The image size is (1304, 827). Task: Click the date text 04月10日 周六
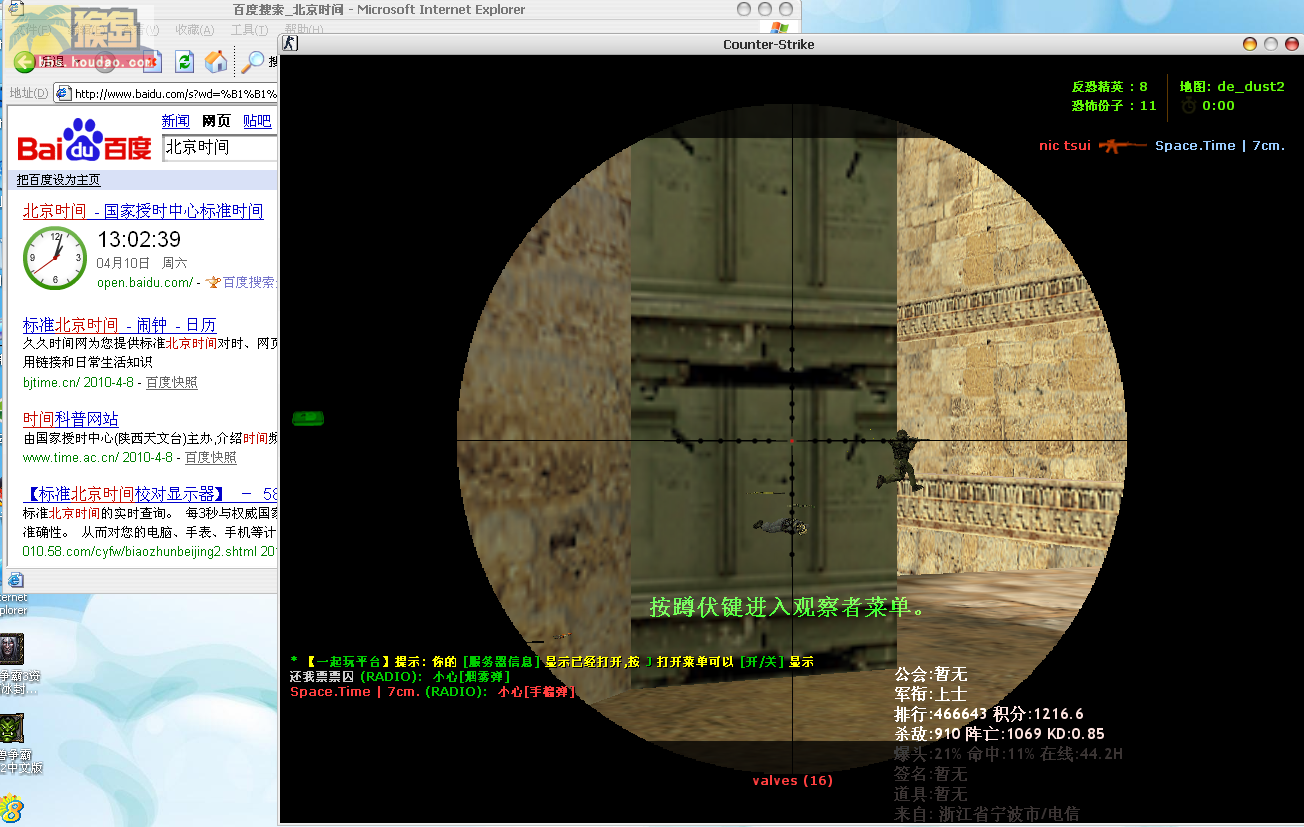click(x=142, y=263)
